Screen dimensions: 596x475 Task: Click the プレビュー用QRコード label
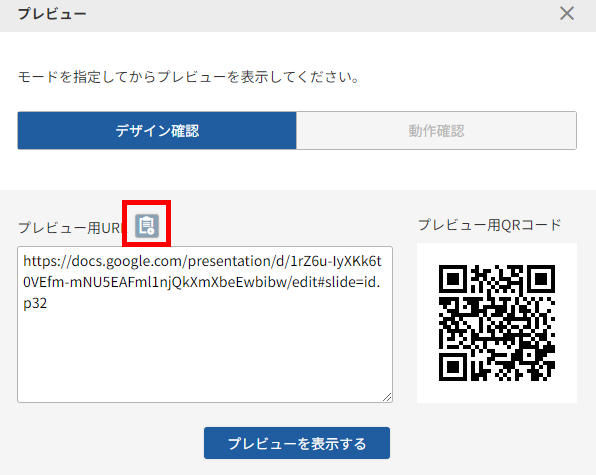(x=490, y=225)
